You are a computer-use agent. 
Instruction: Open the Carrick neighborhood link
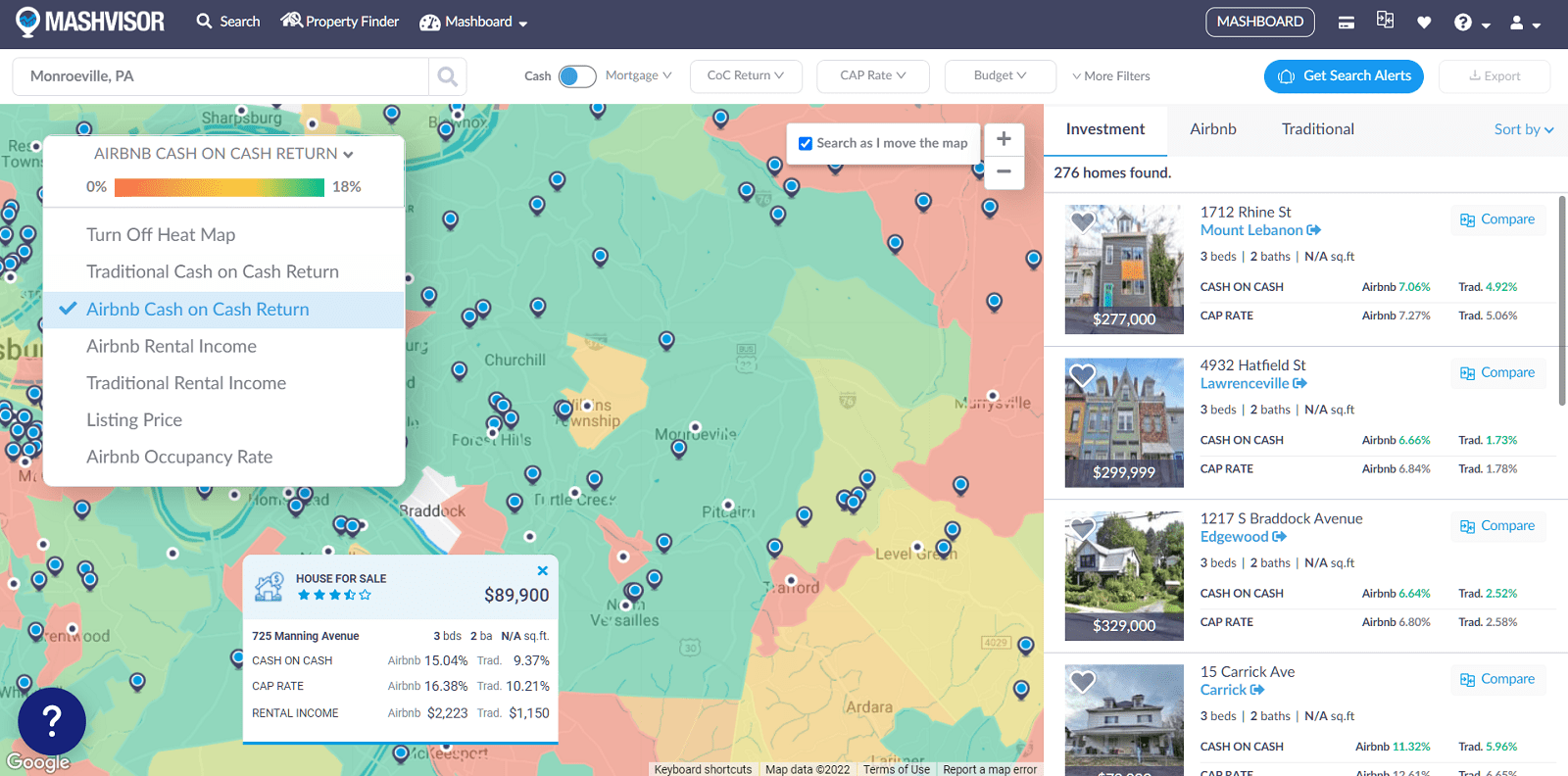[1232, 690]
